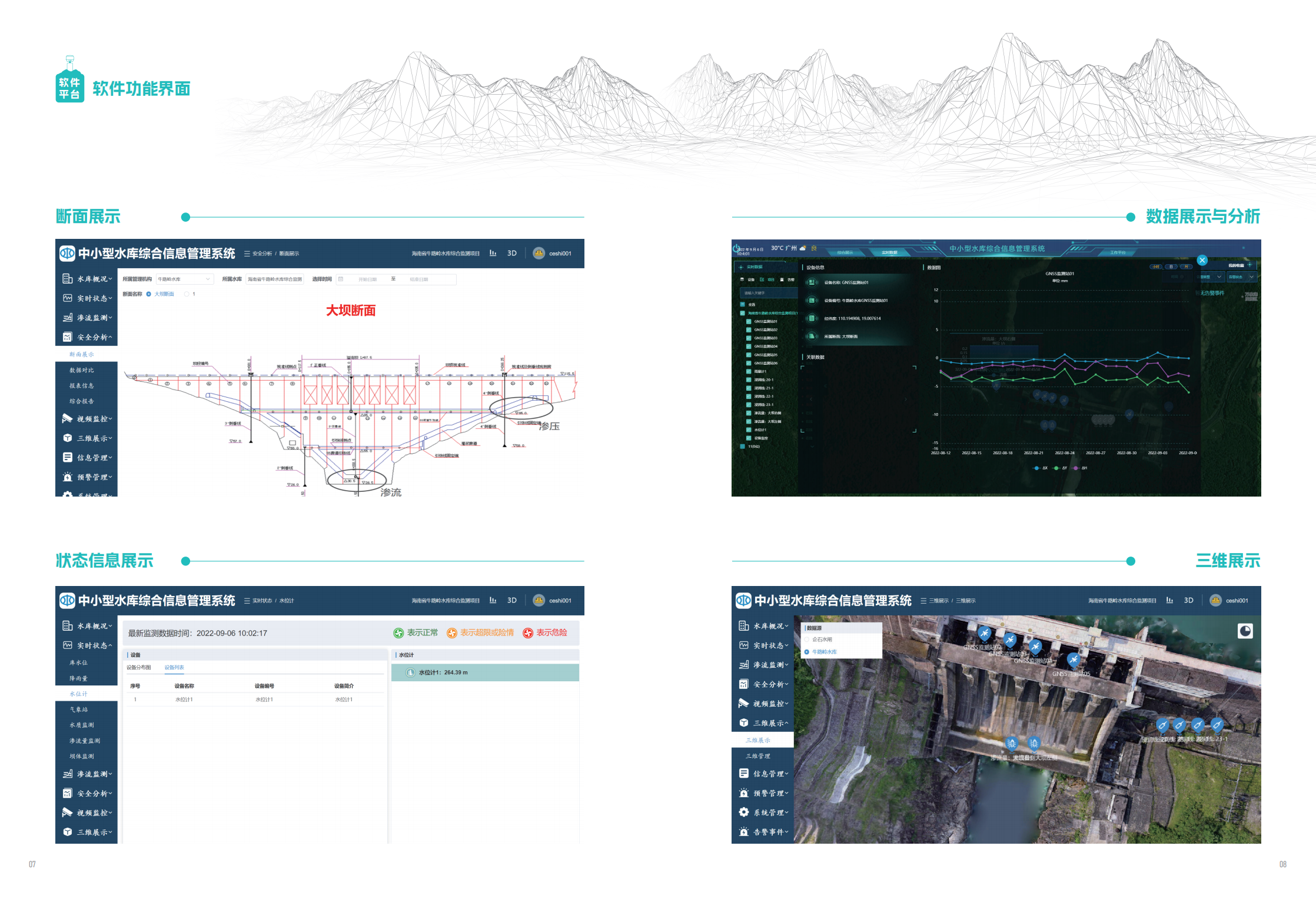The height and width of the screenshot is (899, 1316).
Task: Open the 所属管理机构 dropdown showing 牛路岭水库
Action: click(x=184, y=279)
